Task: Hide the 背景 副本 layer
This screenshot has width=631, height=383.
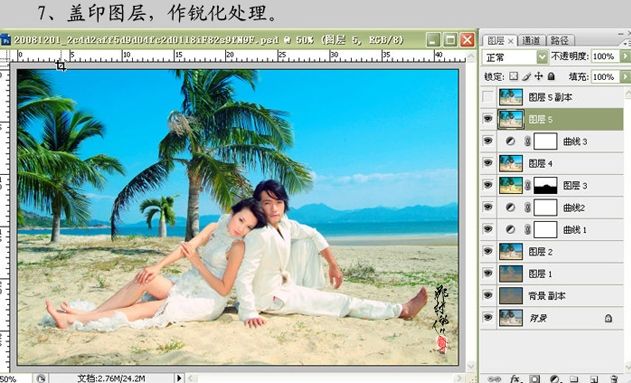Action: [488, 296]
